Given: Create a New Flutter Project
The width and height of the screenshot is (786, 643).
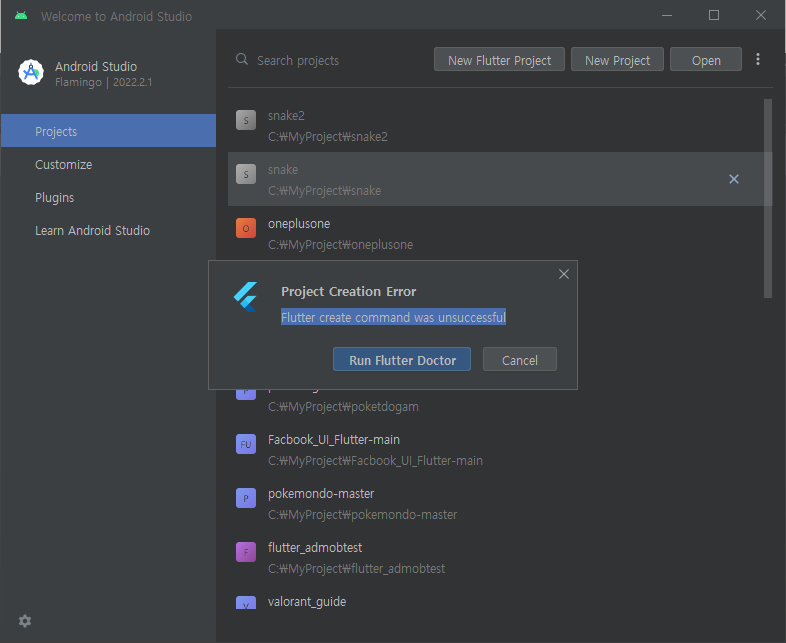Looking at the screenshot, I should point(499,60).
